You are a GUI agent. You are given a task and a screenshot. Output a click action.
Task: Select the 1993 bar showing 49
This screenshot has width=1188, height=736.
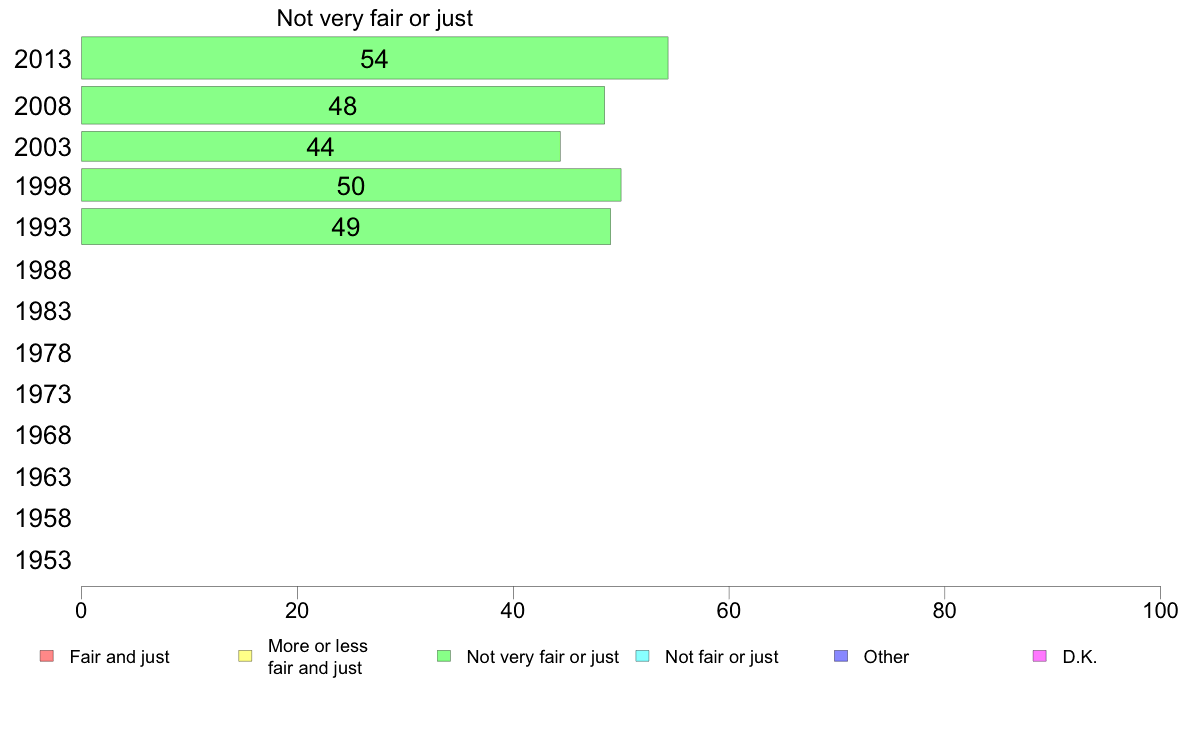pos(345,227)
